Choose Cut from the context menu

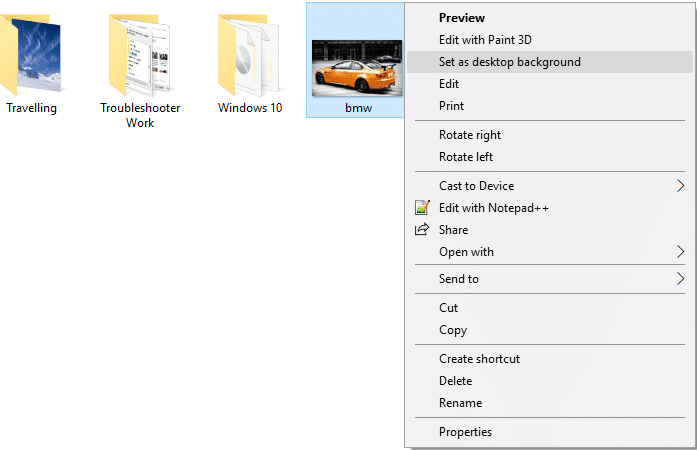550,308
